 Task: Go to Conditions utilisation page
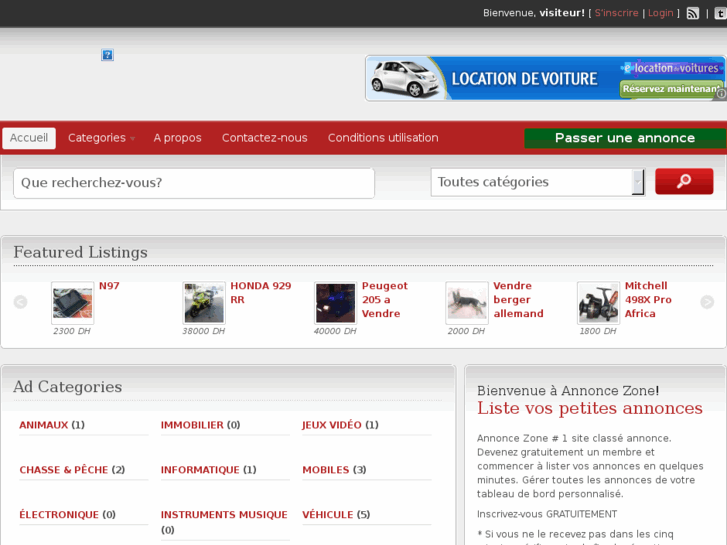tap(383, 138)
